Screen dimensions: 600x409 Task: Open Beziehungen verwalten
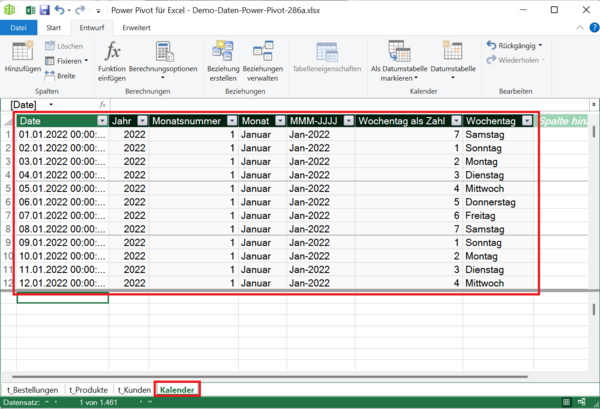[262, 51]
